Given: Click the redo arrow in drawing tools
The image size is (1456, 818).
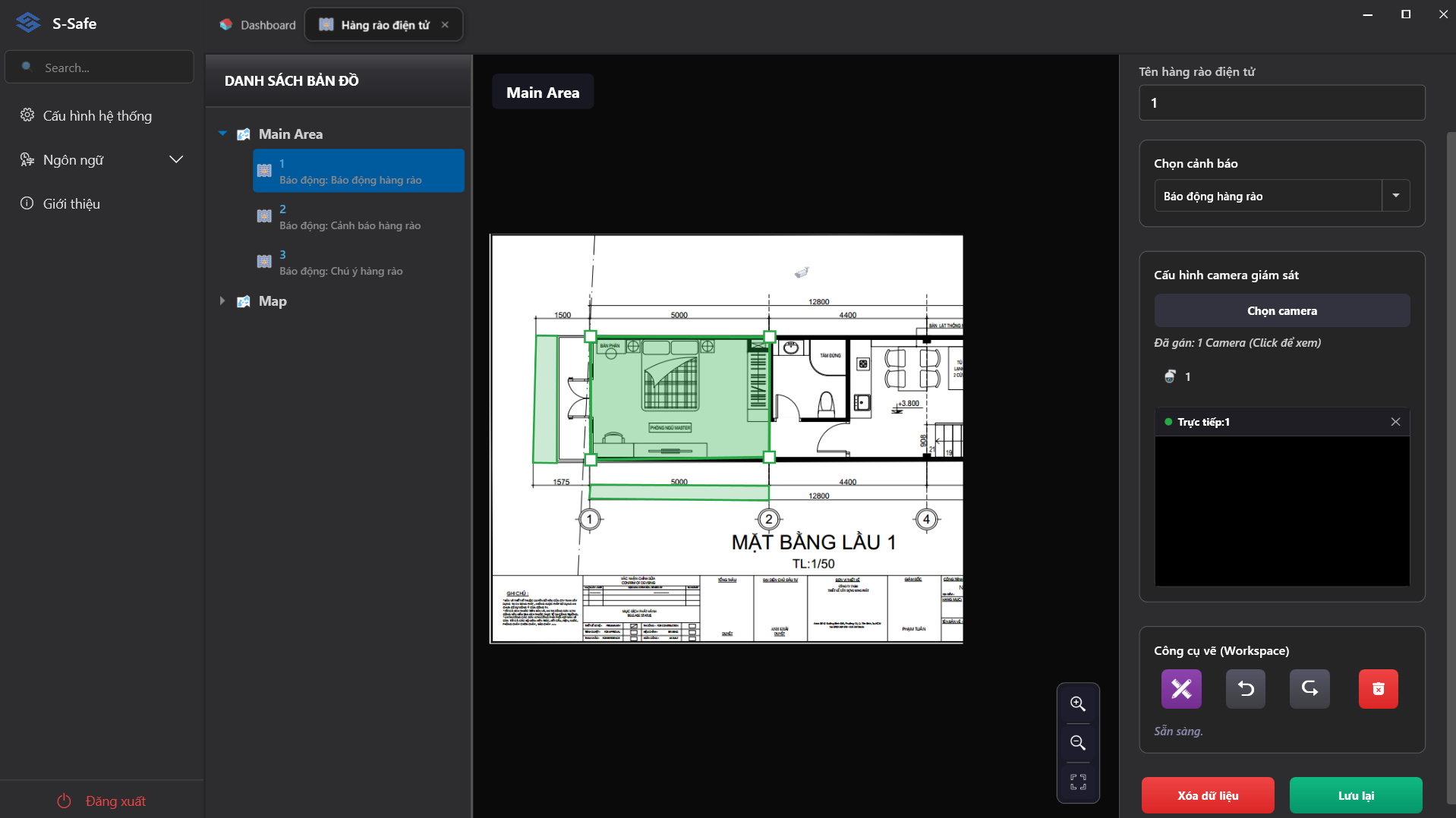Looking at the screenshot, I should pos(1309,688).
